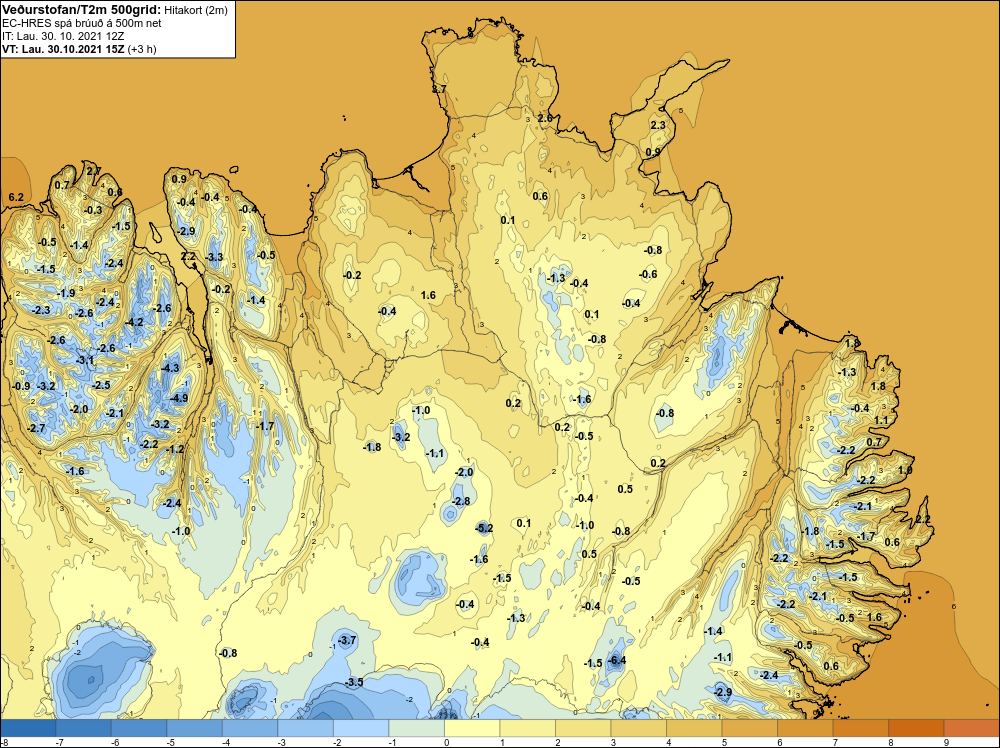The height and width of the screenshot is (748, 1000).
Task: Select legend swatch between 8 and 9
Action: [916, 728]
